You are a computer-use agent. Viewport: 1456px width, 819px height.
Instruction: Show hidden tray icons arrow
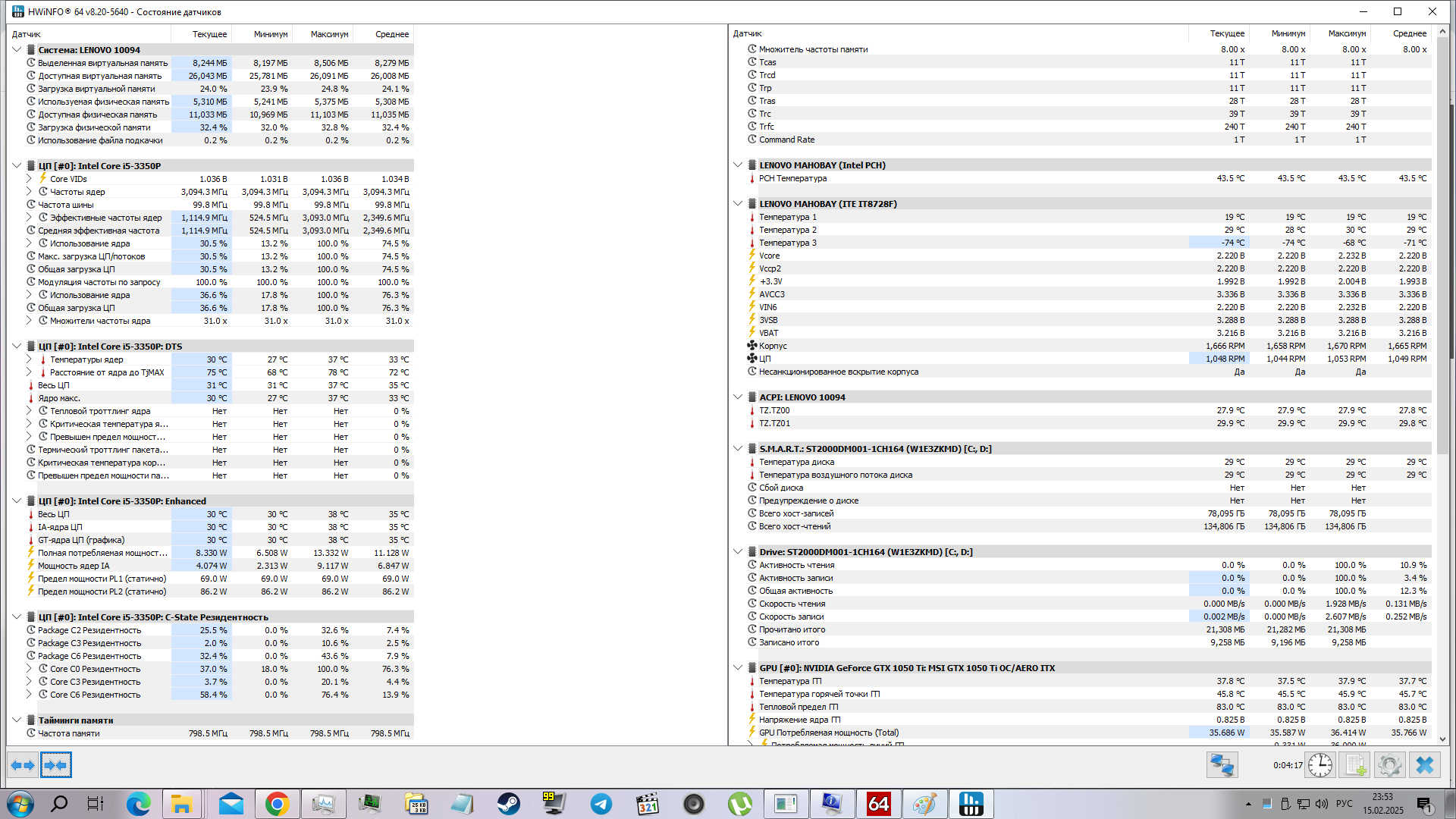point(1248,804)
